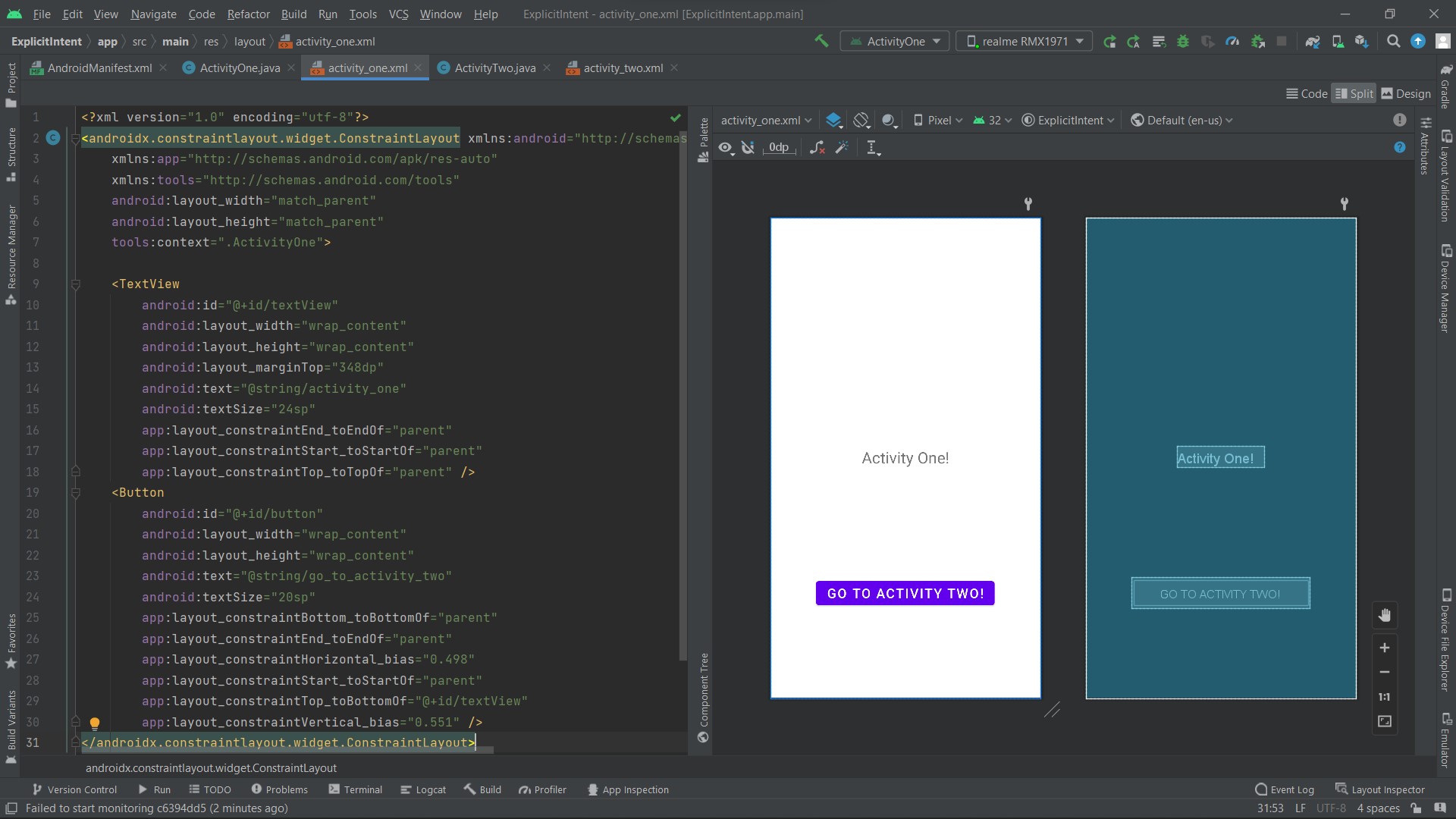Click Sync Project with Gradle Files icon
Image resolution: width=1456 pixels, height=819 pixels.
tap(1313, 41)
